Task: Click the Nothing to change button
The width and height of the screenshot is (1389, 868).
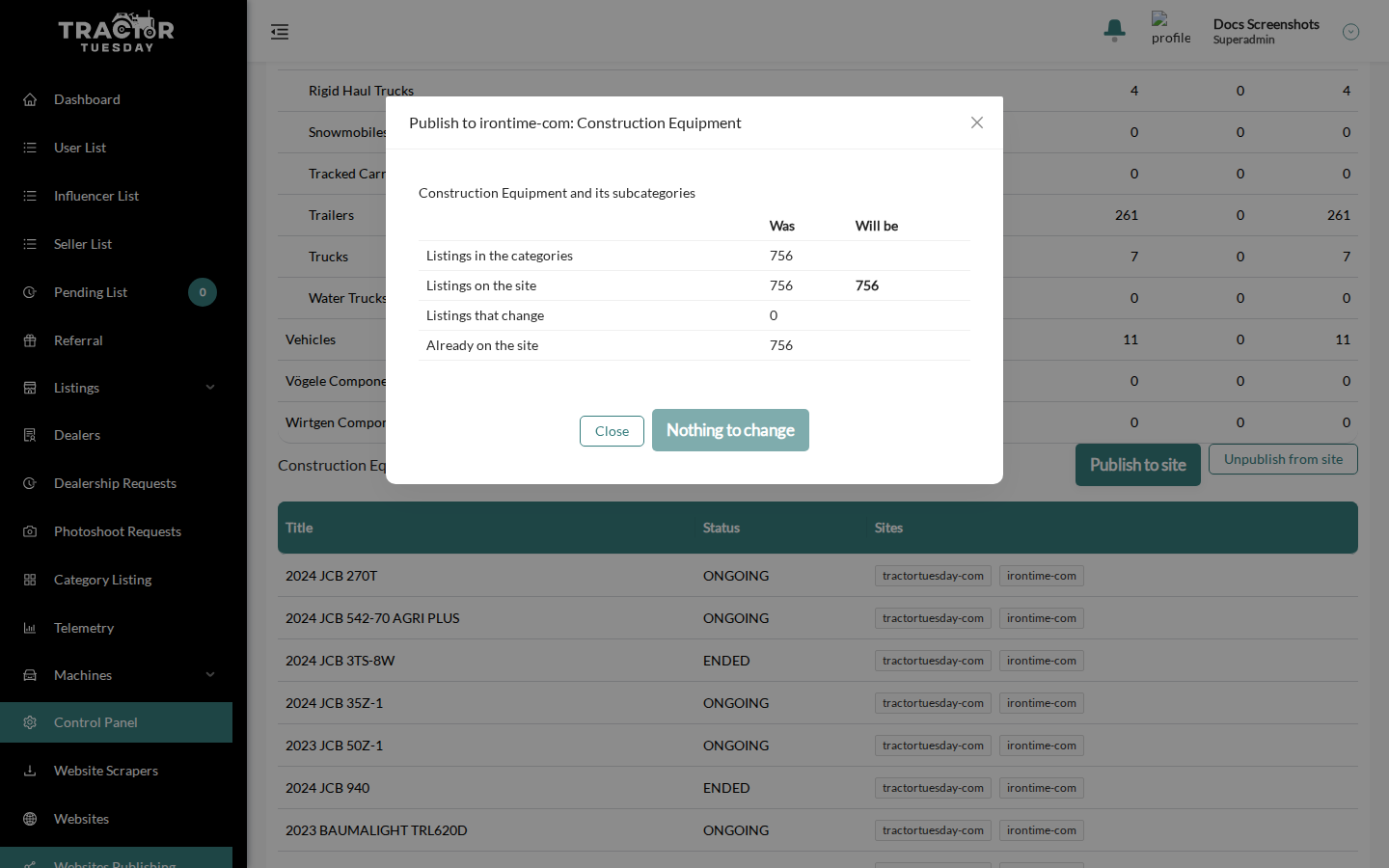Action: click(730, 430)
